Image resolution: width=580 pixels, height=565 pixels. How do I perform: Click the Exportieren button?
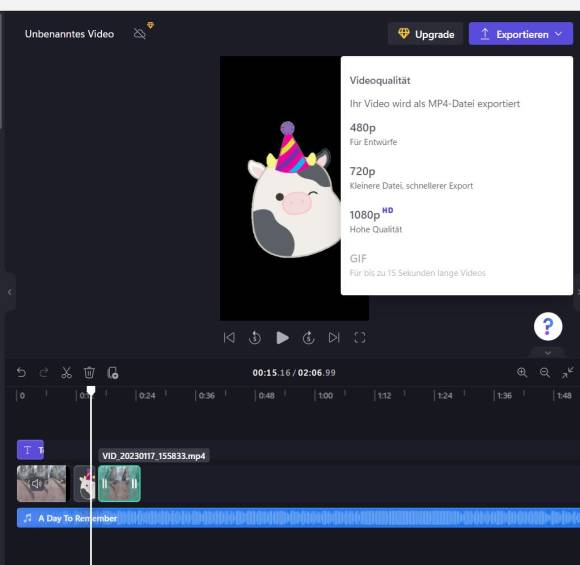point(520,34)
